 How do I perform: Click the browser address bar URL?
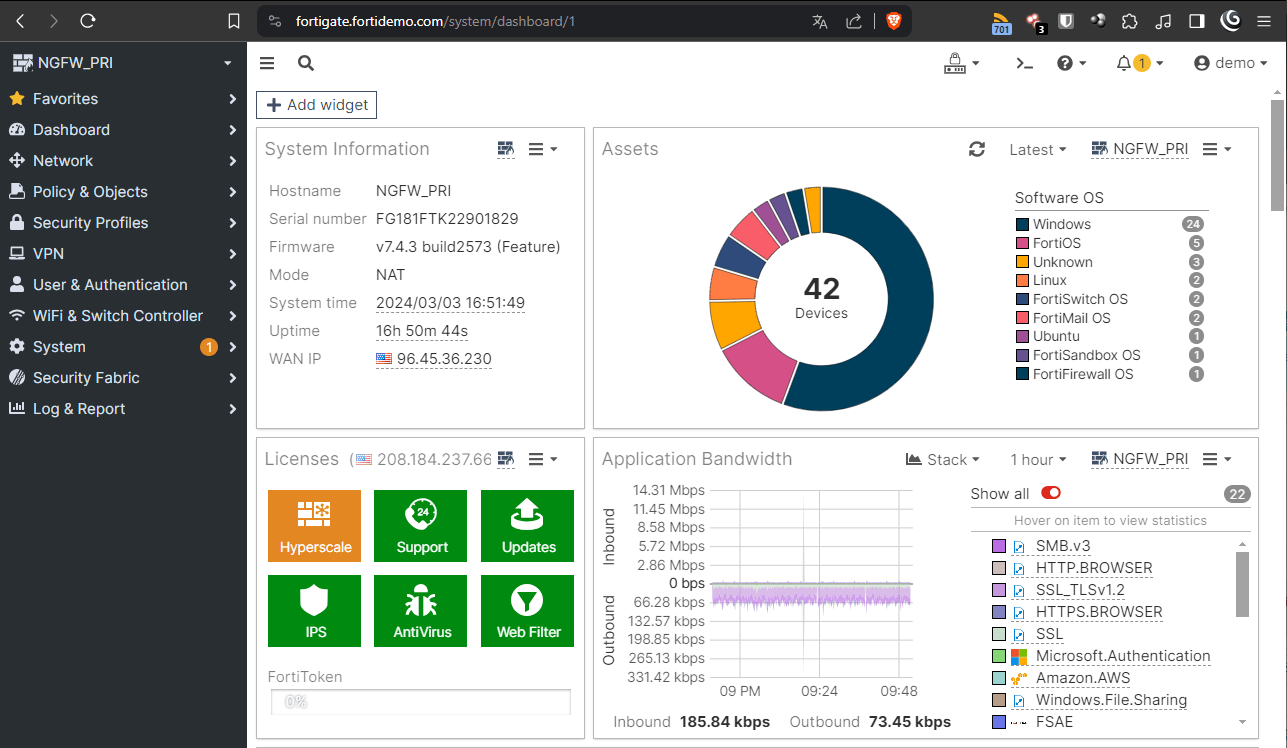coord(435,21)
